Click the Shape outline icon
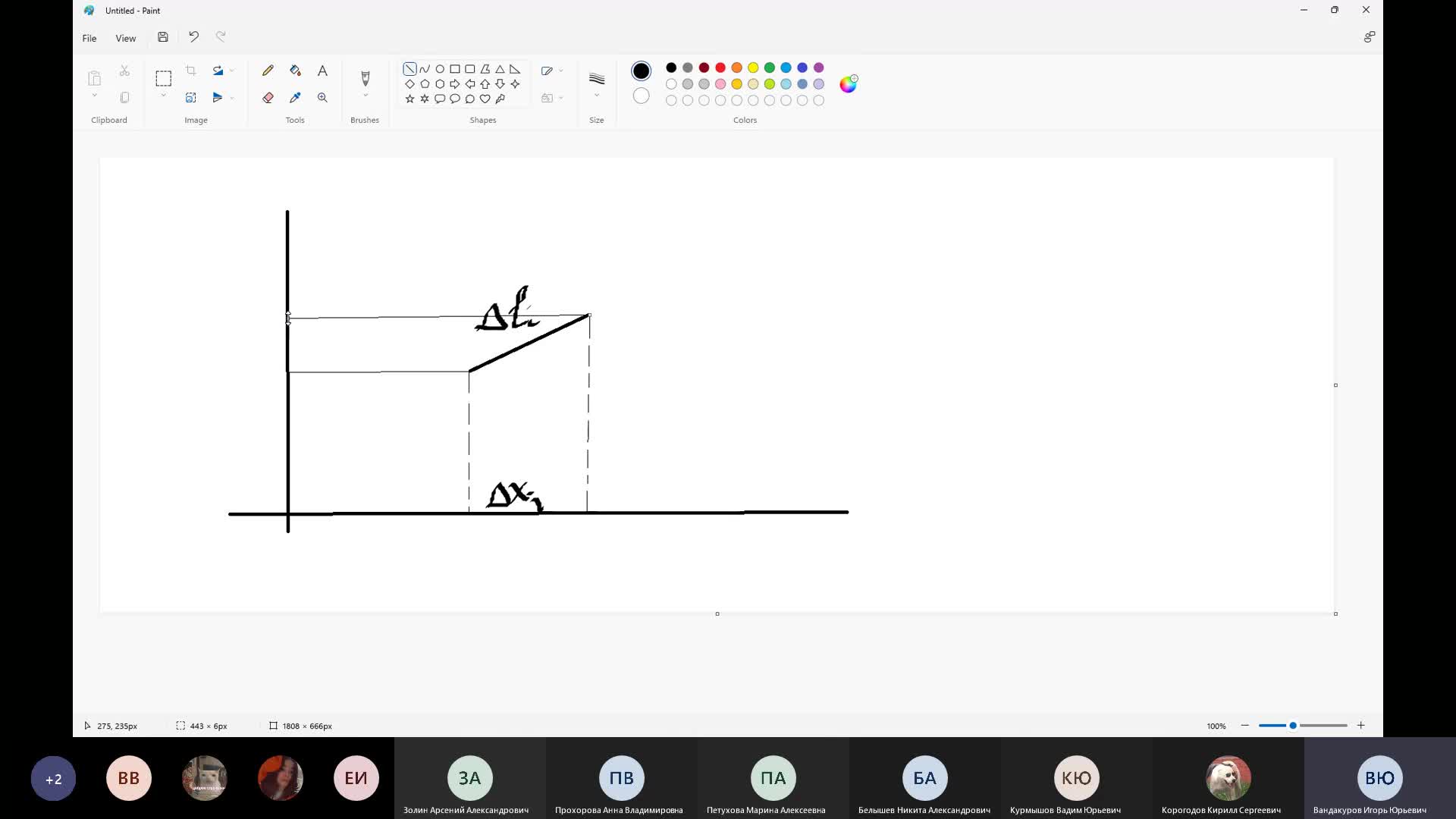The image size is (1456, 819). click(547, 71)
